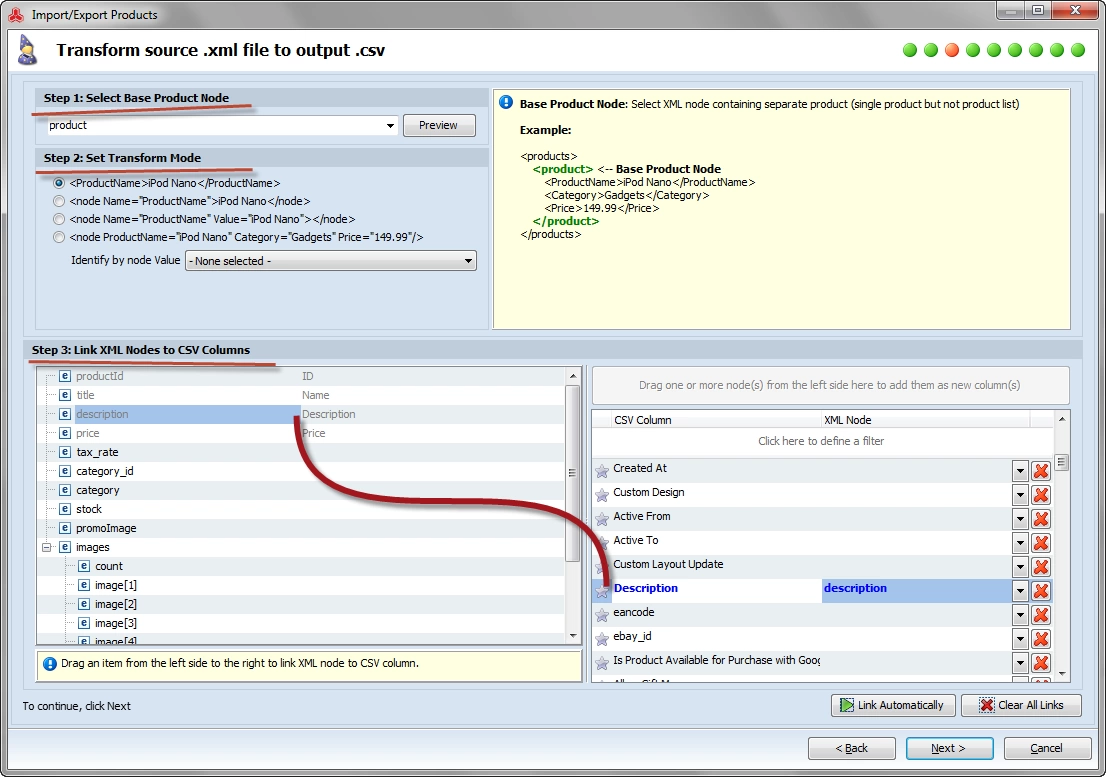Open the XML node dropdown for Custom Design
Viewport: 1106px width, 777px height.
(1020, 495)
